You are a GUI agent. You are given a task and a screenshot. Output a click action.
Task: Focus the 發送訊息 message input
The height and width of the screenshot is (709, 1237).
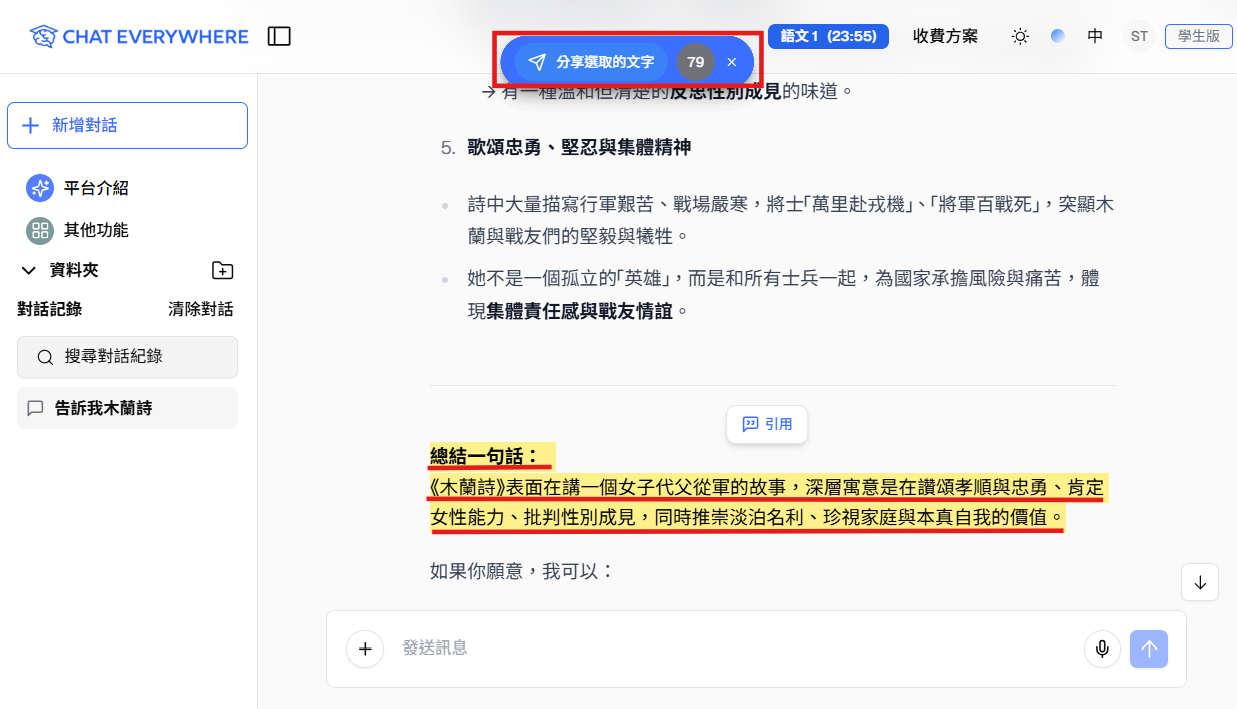735,648
